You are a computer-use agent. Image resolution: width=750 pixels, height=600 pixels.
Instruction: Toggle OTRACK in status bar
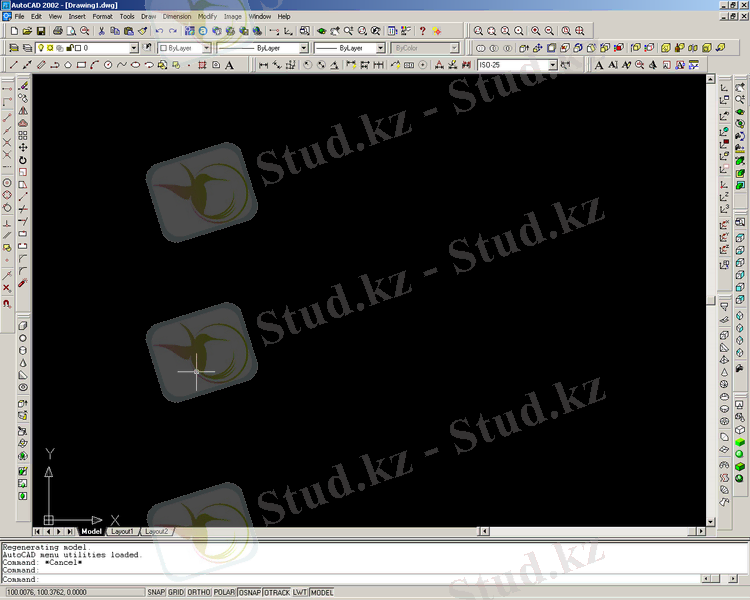pos(277,592)
